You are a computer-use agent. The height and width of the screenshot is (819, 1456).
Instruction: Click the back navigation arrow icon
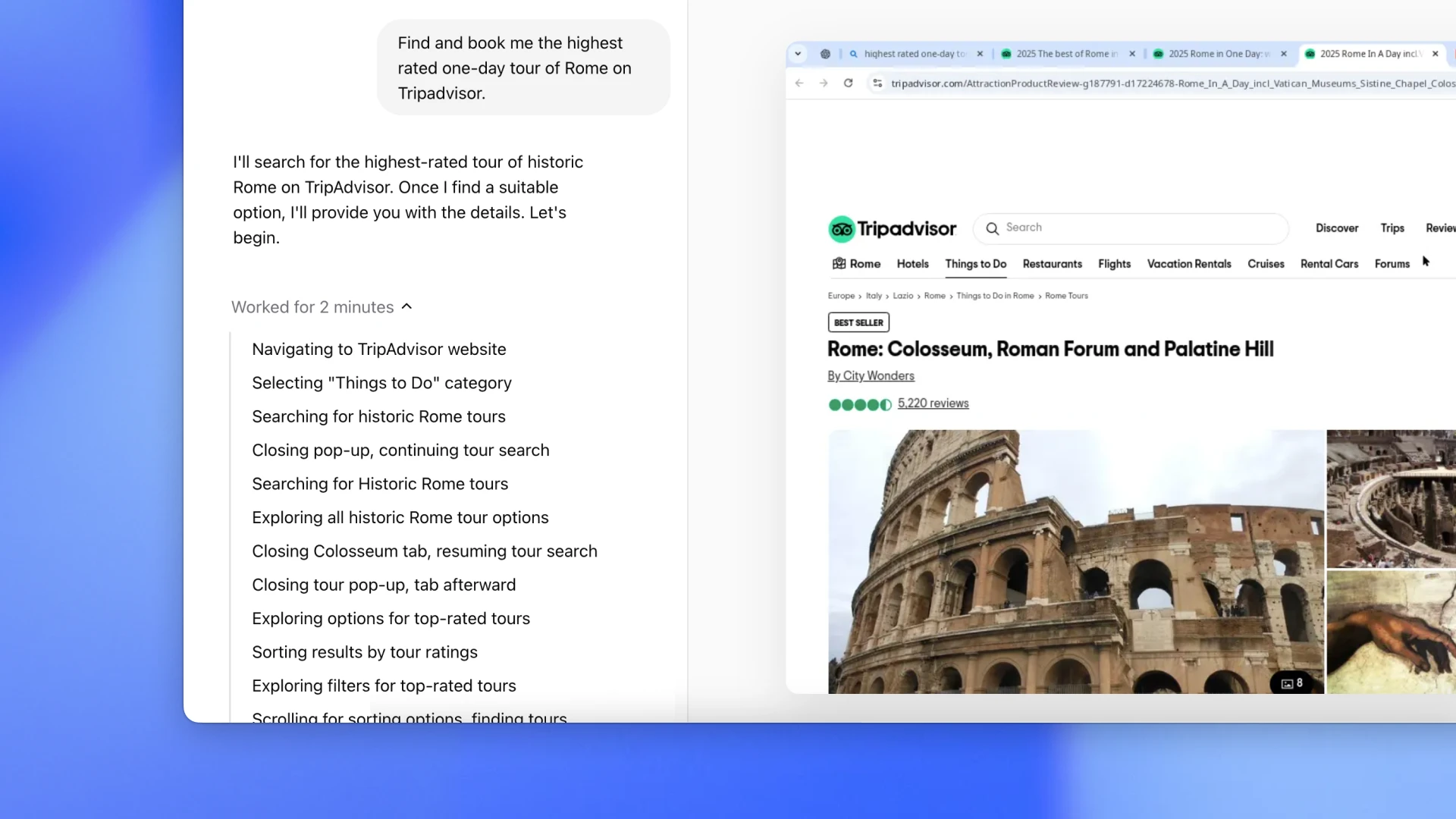(x=800, y=83)
